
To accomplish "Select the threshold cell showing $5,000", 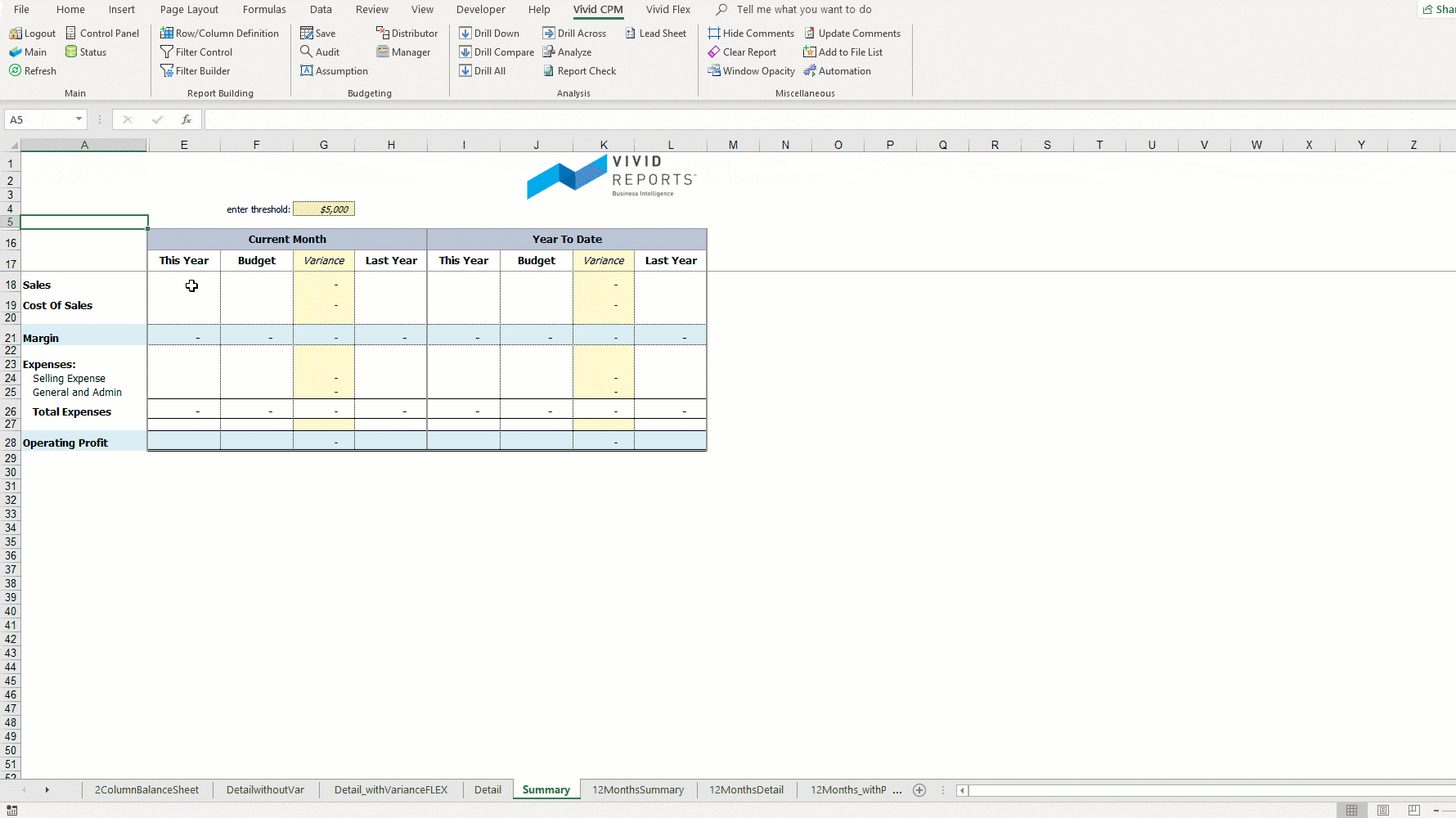I will 324,209.
